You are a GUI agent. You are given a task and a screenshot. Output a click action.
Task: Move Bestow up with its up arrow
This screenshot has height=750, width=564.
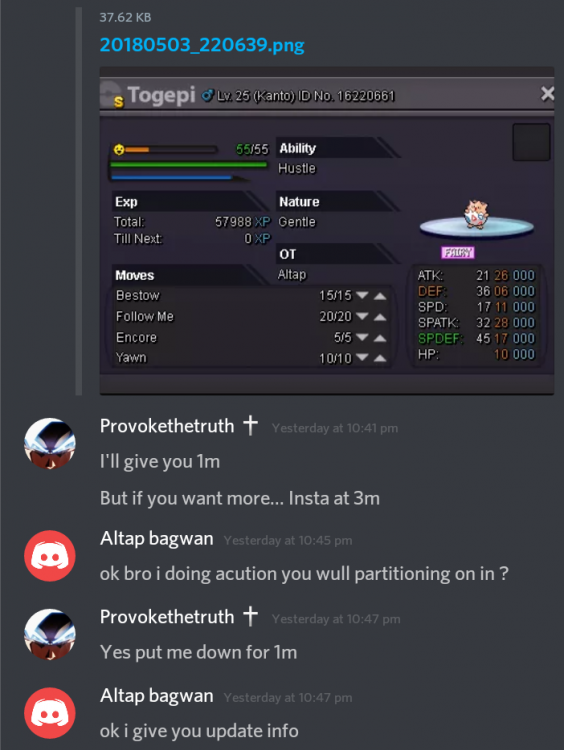(x=380, y=296)
